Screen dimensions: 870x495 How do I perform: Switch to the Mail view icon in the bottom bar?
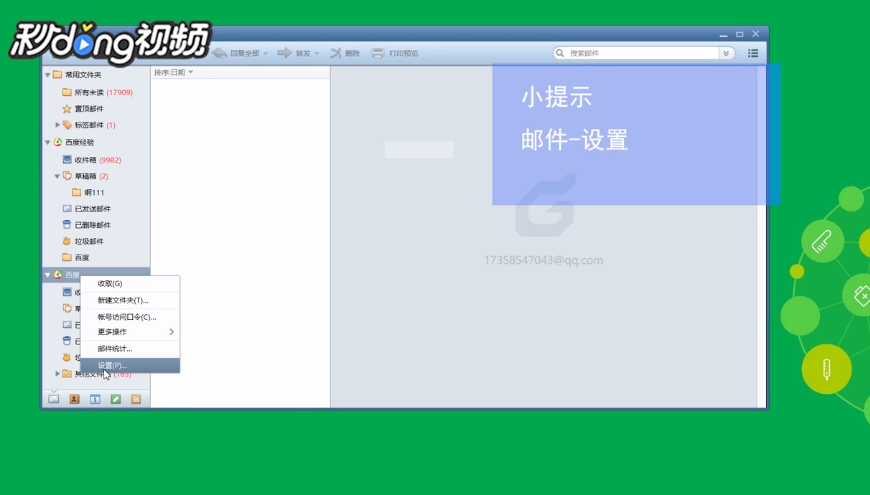tap(54, 399)
